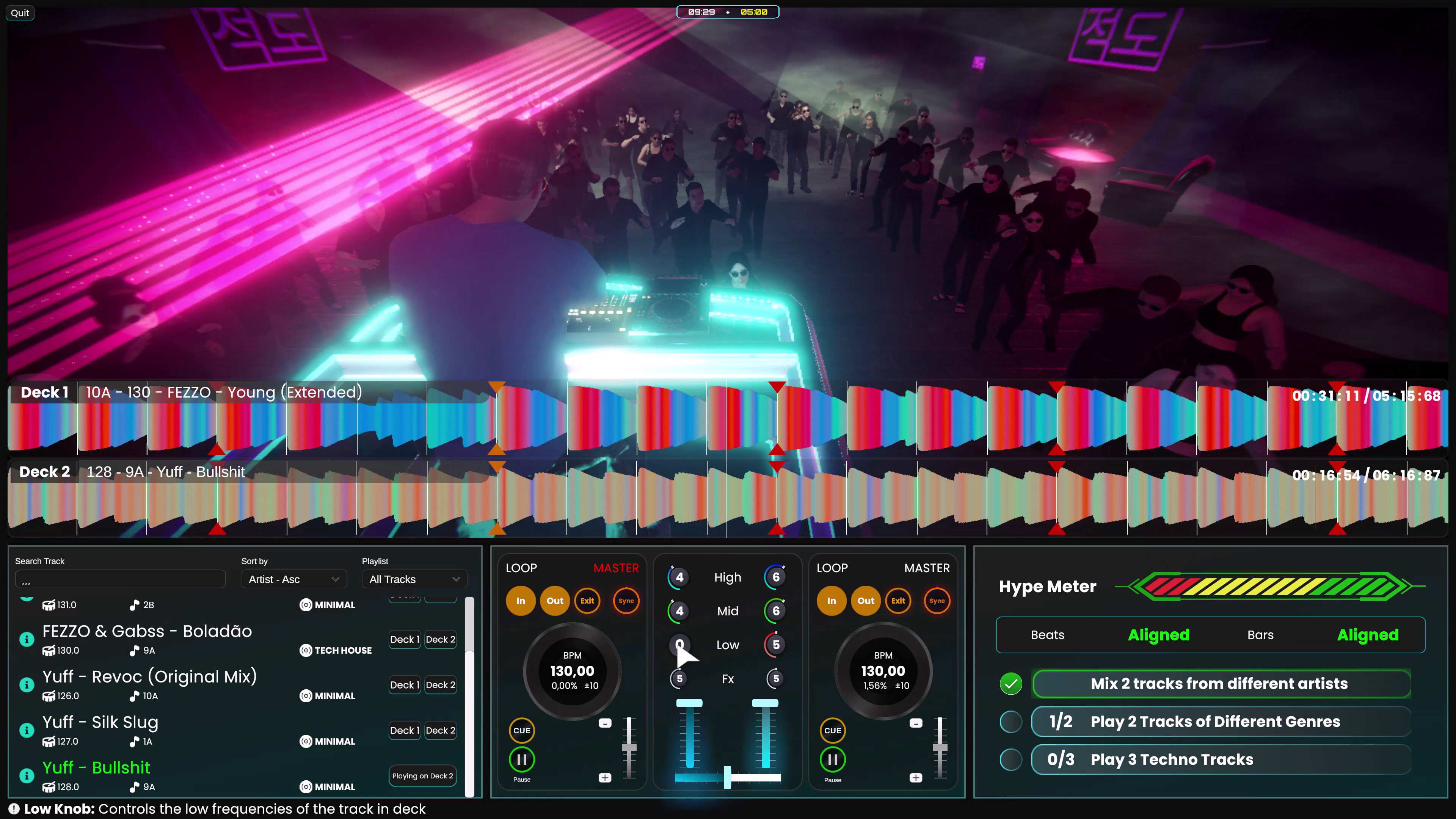Activate Loop Out on Deck 2

coord(865,601)
